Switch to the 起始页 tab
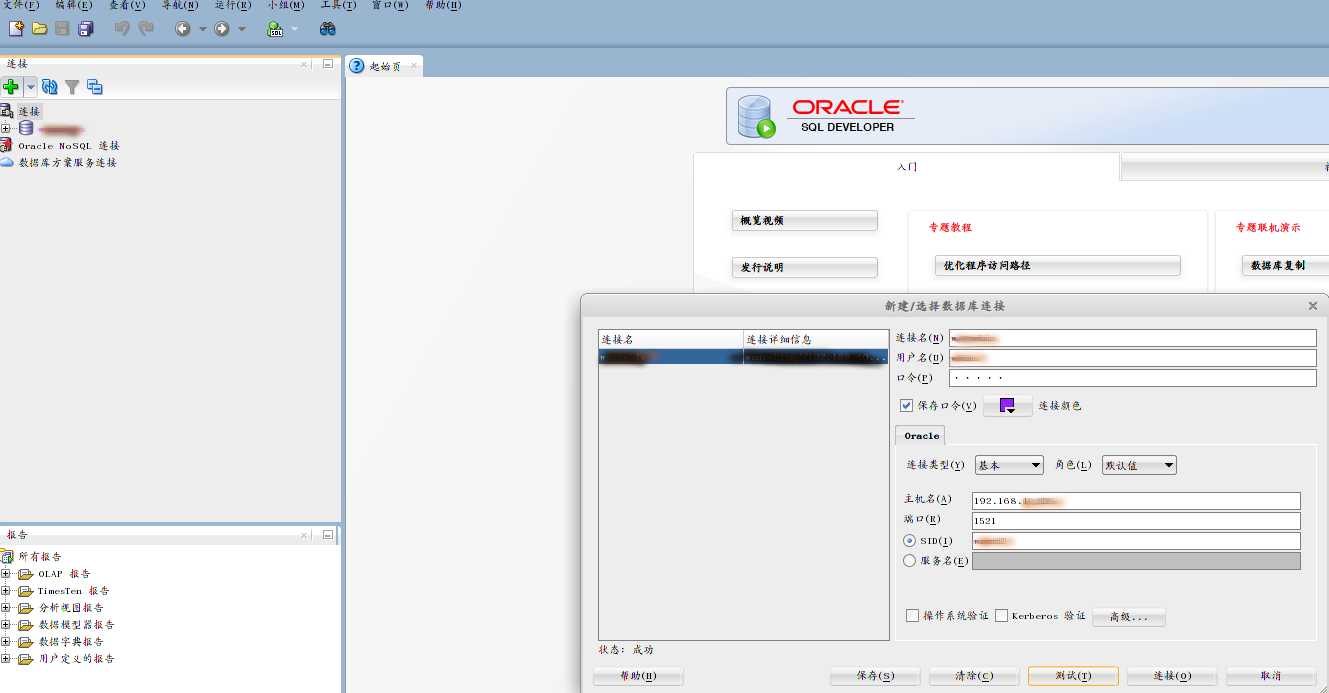Screen dimensions: 1329x693 [x=384, y=66]
